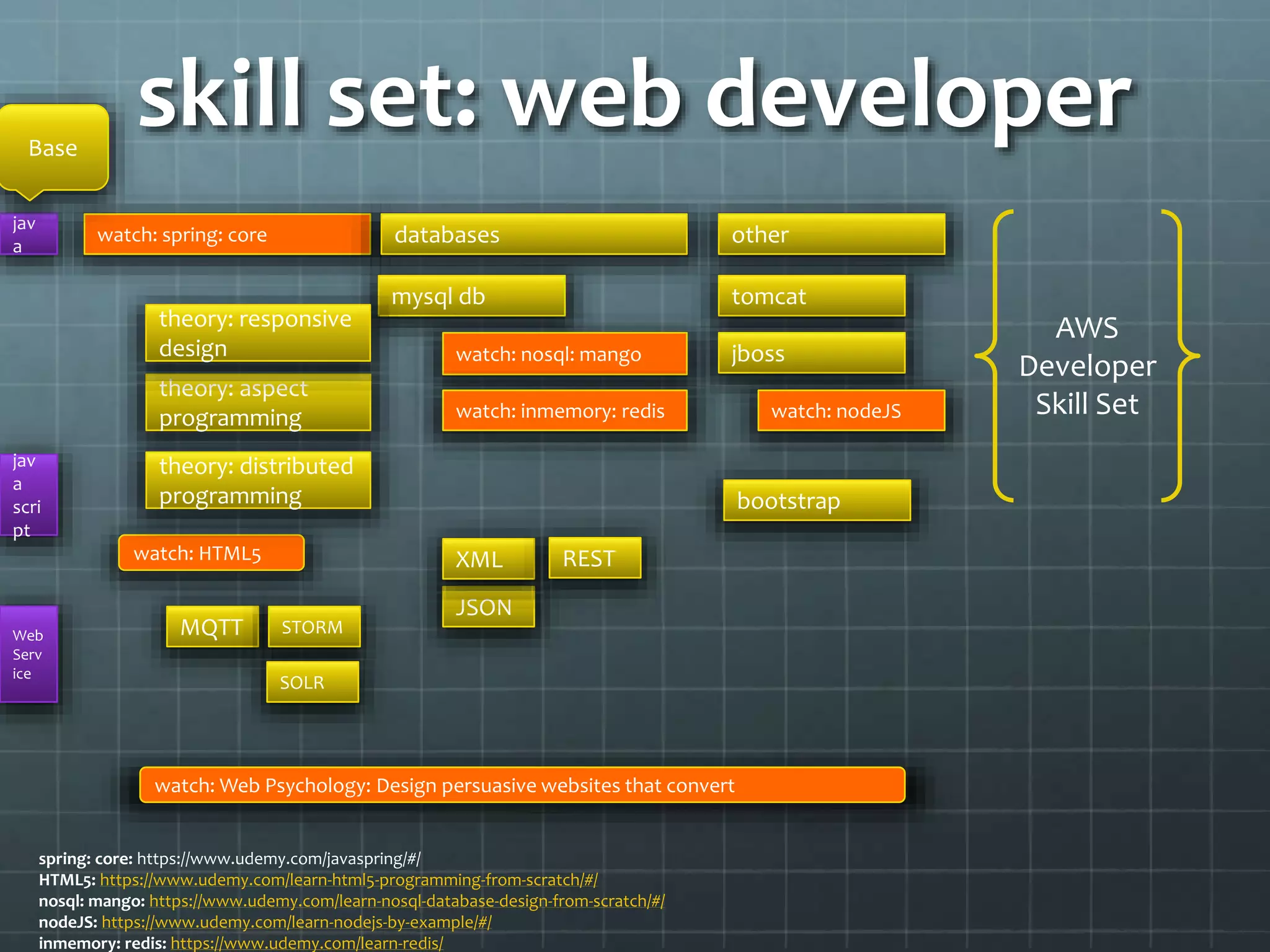Select the 'watch: inmemory: redis' box
Screen dimensions: 1270x952
point(564,410)
